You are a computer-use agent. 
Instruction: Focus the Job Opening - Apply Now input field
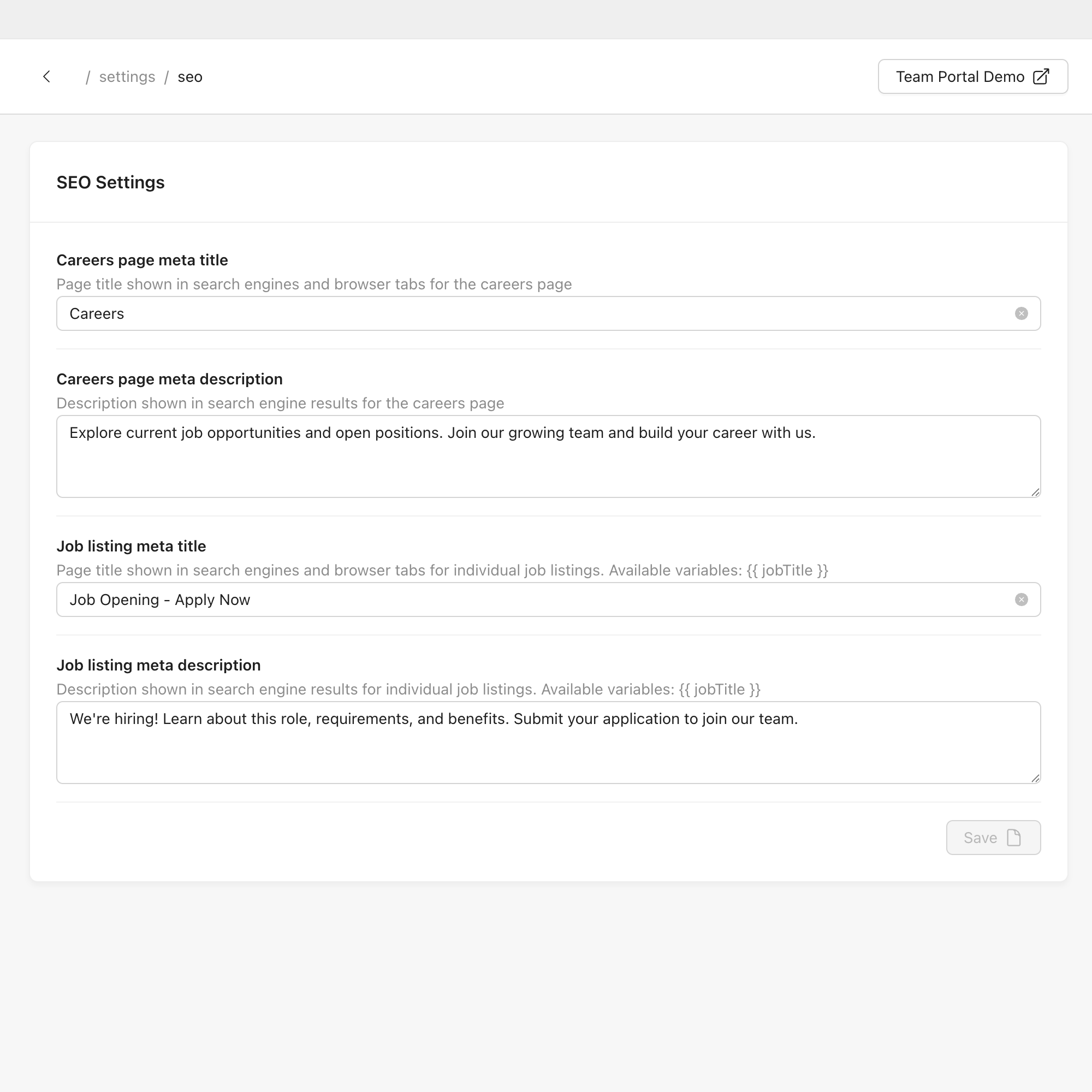[x=452, y=600]
